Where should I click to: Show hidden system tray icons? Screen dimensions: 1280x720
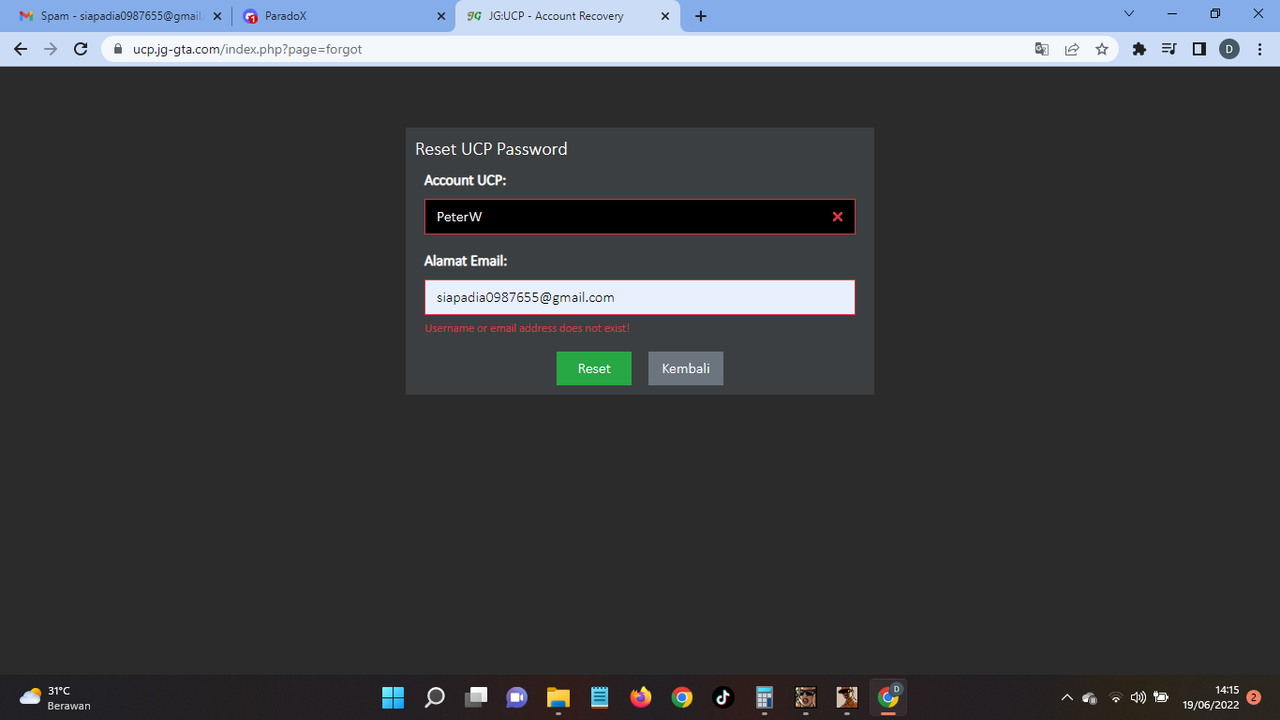pos(1067,697)
